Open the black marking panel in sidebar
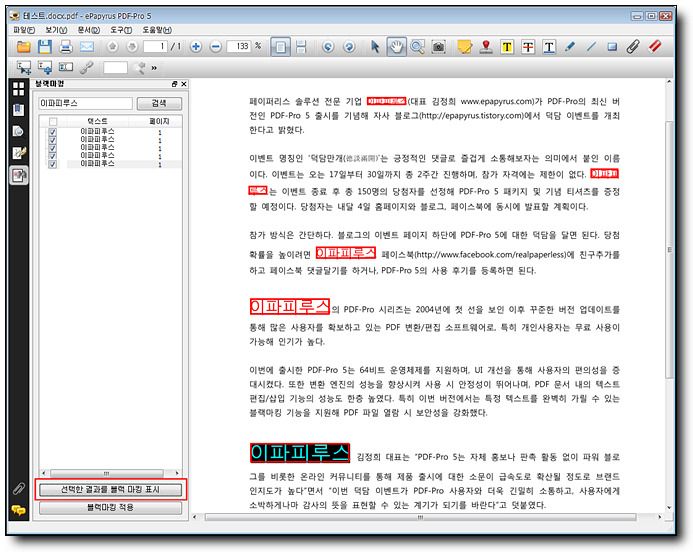The width and height of the screenshot is (693, 552). point(19,175)
